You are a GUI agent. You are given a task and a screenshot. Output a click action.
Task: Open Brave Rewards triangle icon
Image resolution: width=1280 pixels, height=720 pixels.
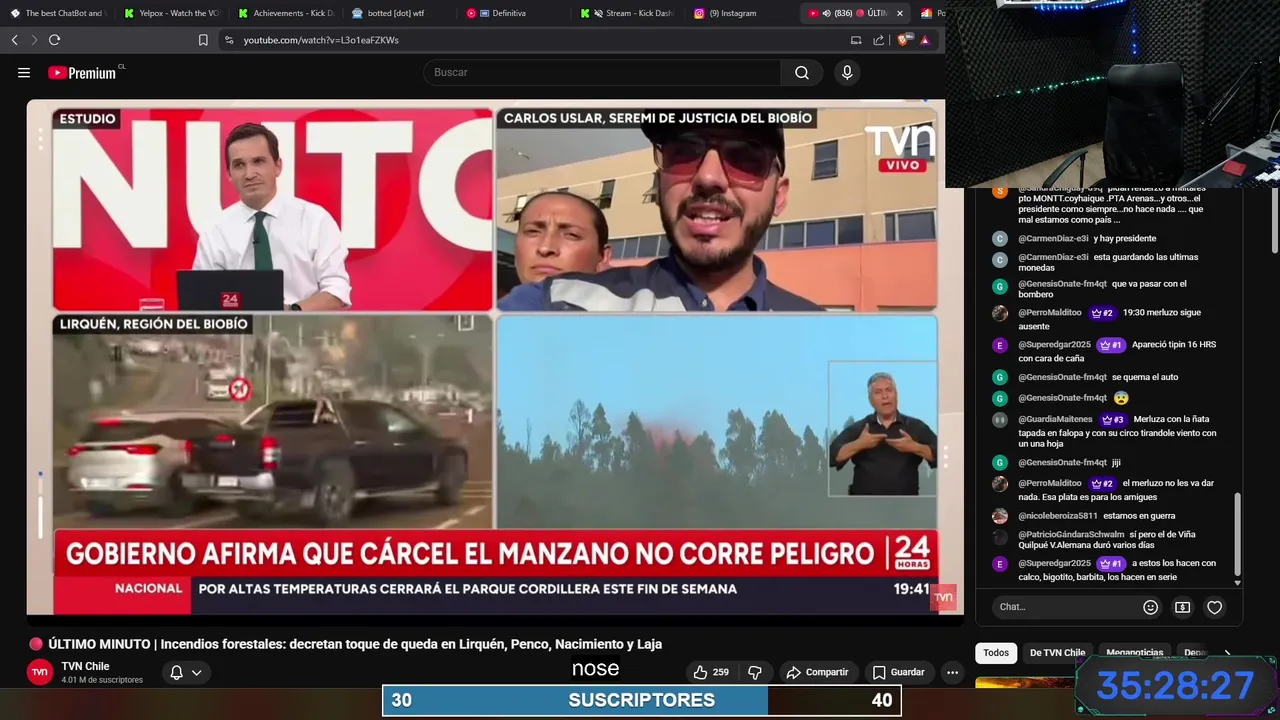[925, 40]
